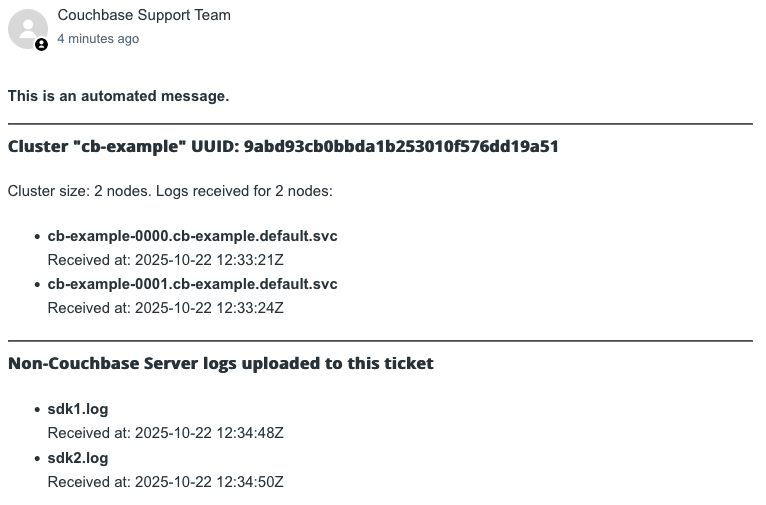The width and height of the screenshot is (766, 505).
Task: Click the Cluster "cb-example" heading
Action: [97, 147]
